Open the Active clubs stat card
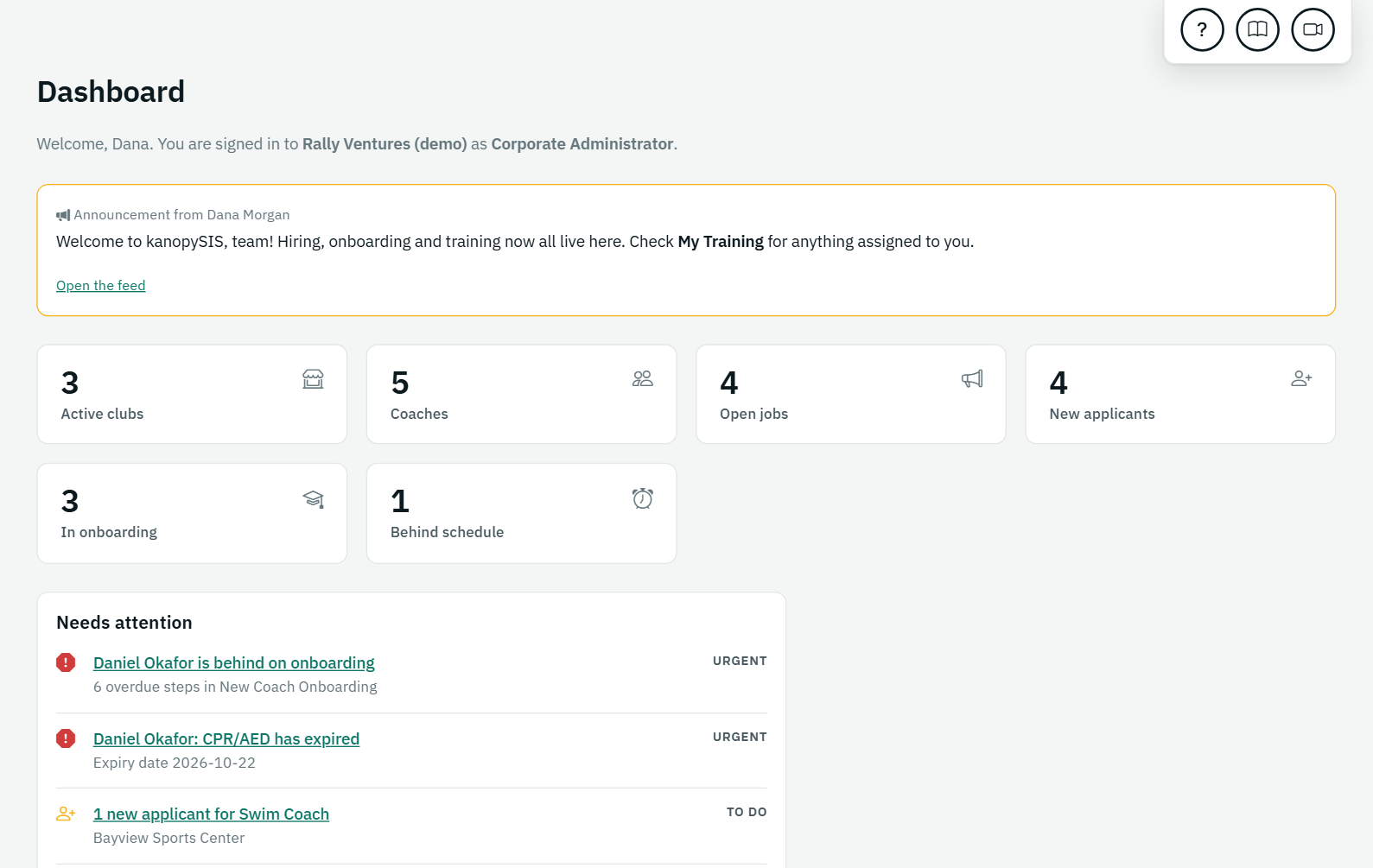The image size is (1373, 868). [192, 395]
